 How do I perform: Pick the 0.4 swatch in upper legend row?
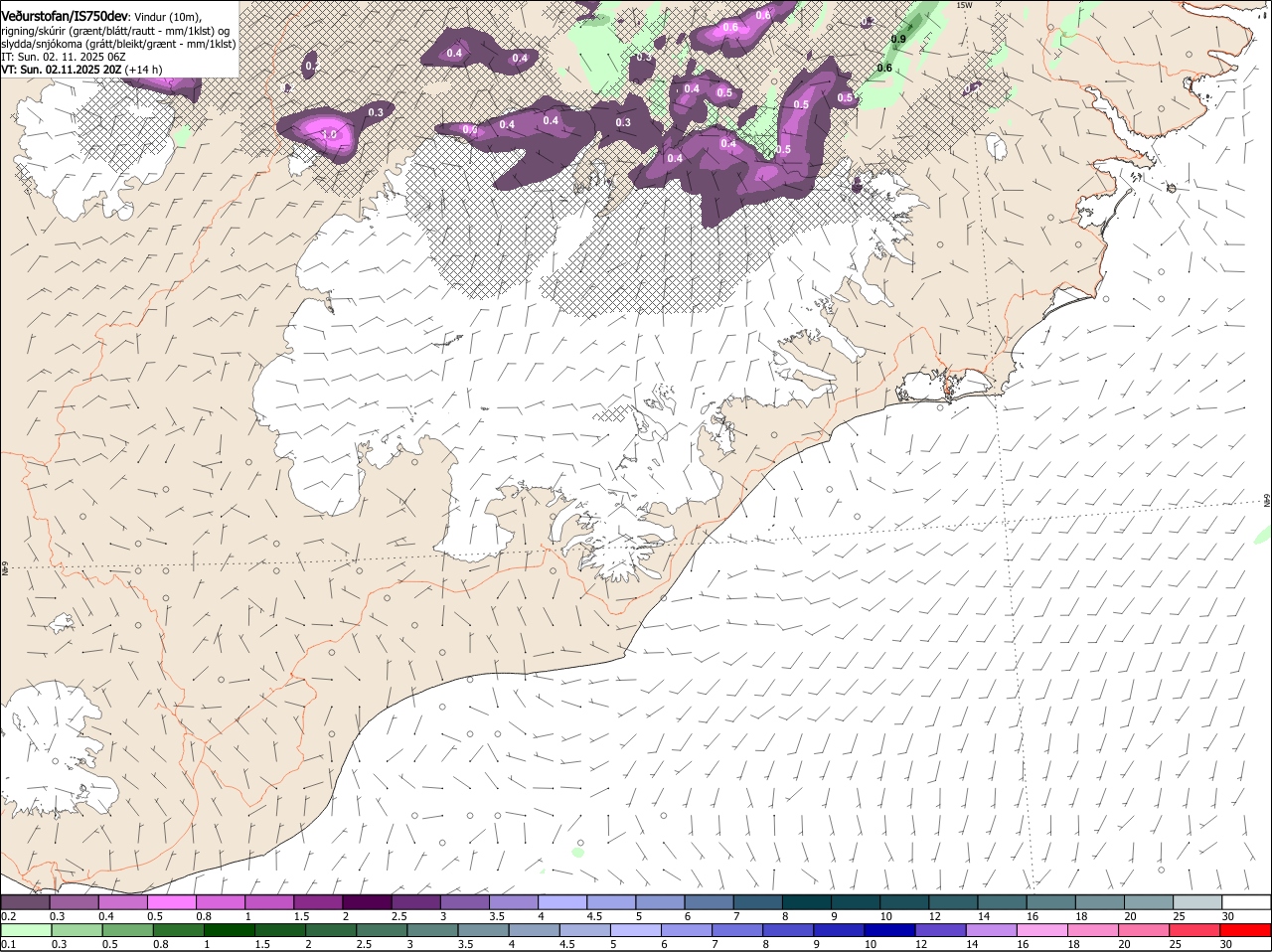click(122, 902)
